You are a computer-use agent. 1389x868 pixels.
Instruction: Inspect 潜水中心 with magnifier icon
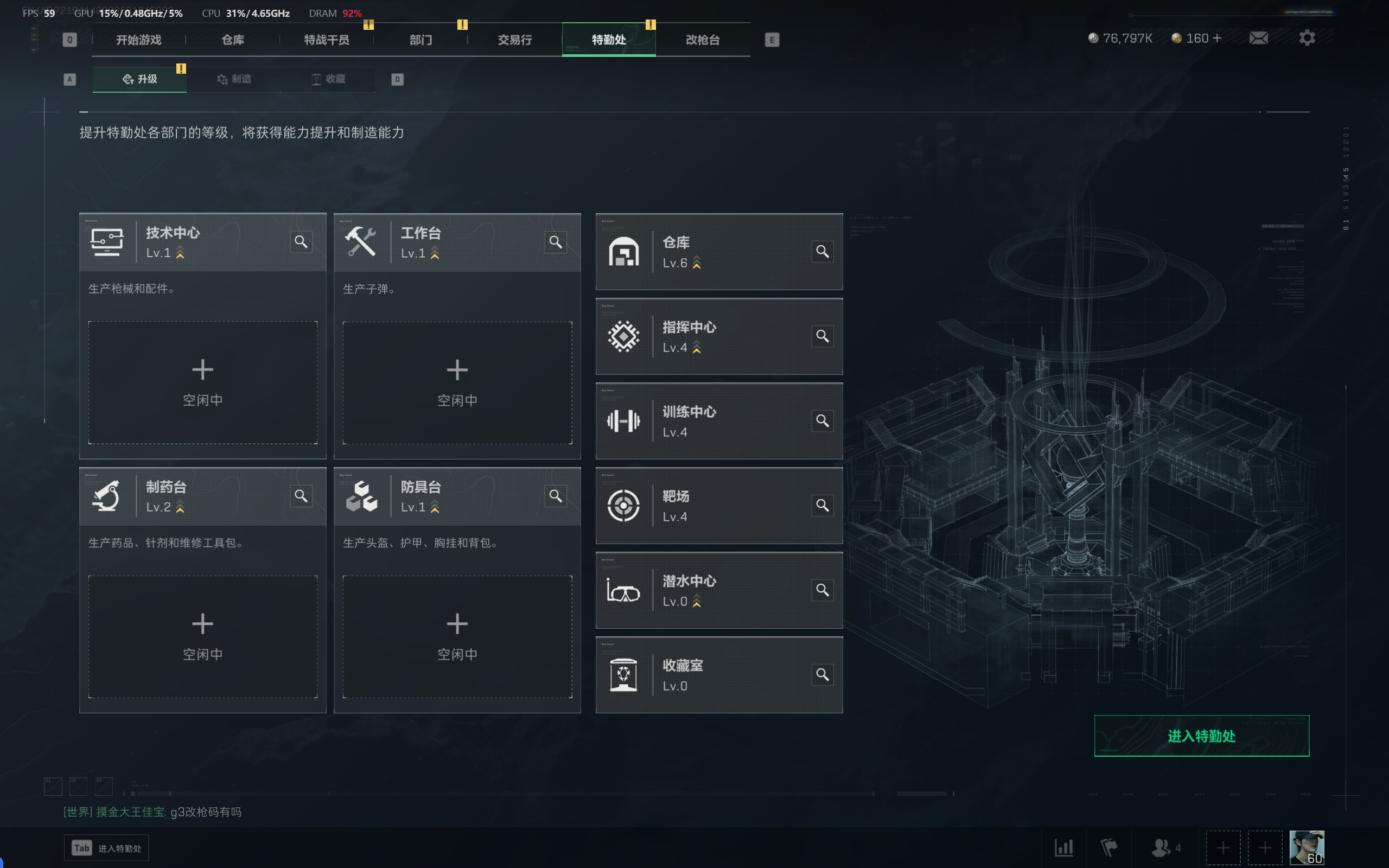823,590
